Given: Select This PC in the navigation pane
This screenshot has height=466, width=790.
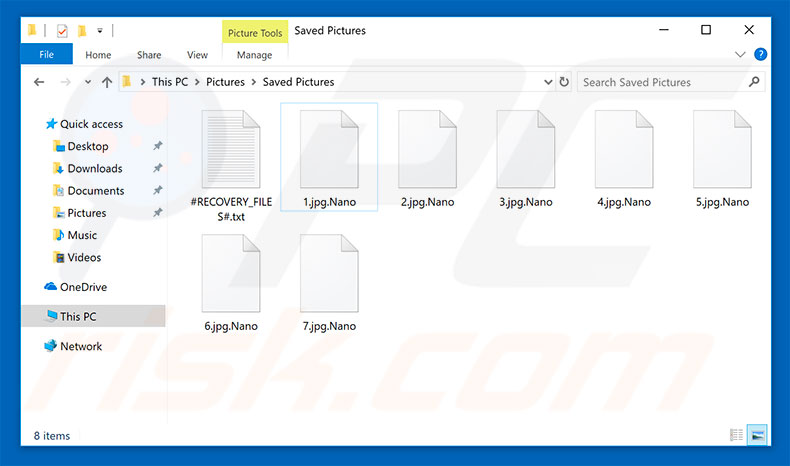Looking at the screenshot, I should (x=93, y=316).
